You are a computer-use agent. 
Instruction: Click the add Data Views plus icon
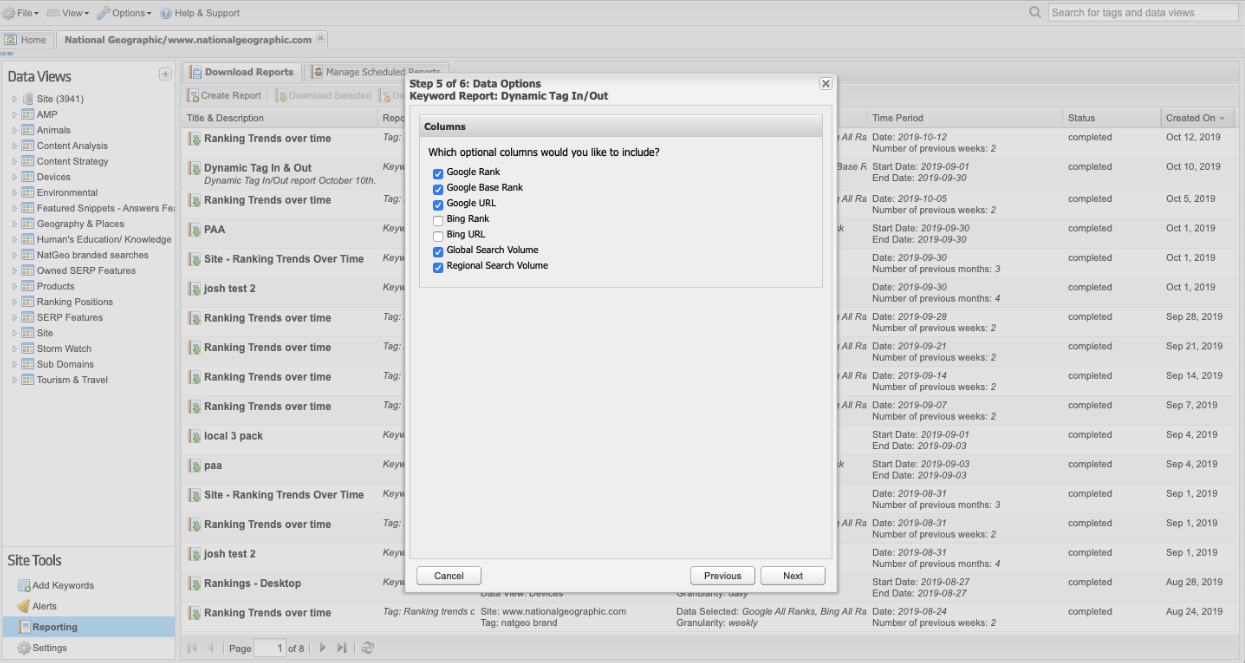click(165, 75)
